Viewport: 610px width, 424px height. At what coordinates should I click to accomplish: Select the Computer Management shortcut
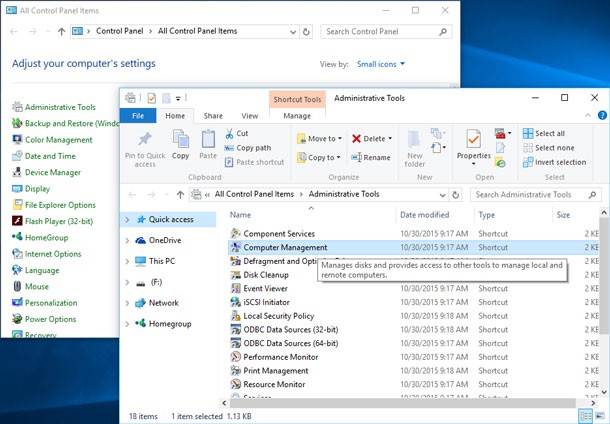click(x=285, y=247)
